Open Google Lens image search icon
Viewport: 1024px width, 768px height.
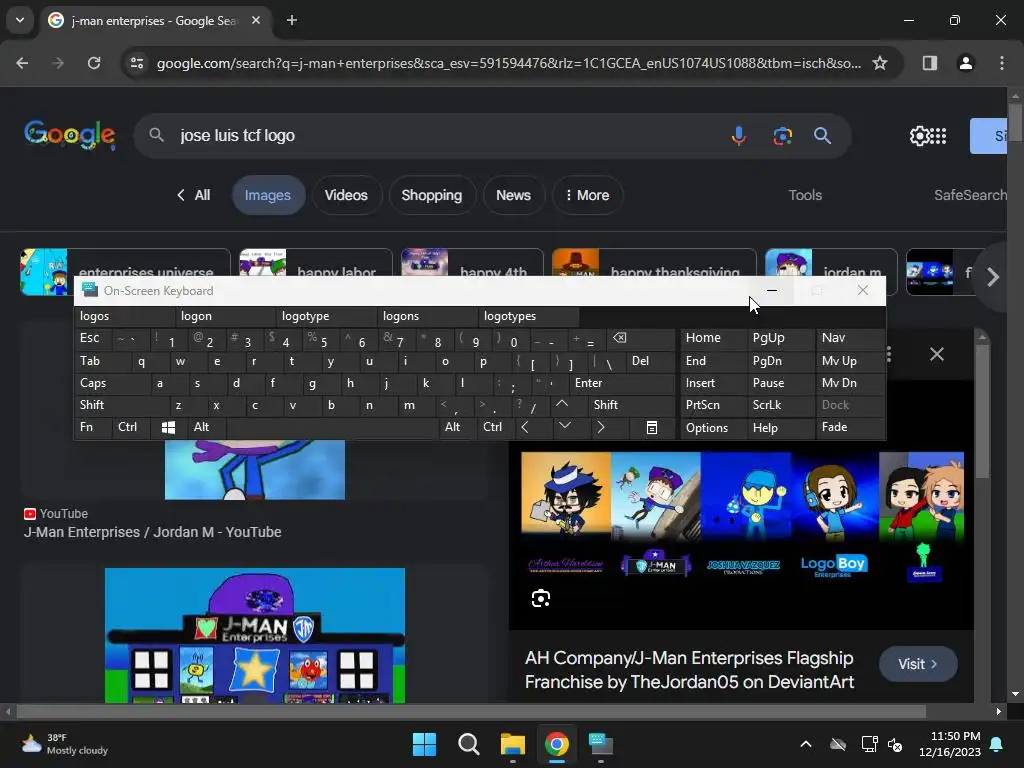point(782,135)
